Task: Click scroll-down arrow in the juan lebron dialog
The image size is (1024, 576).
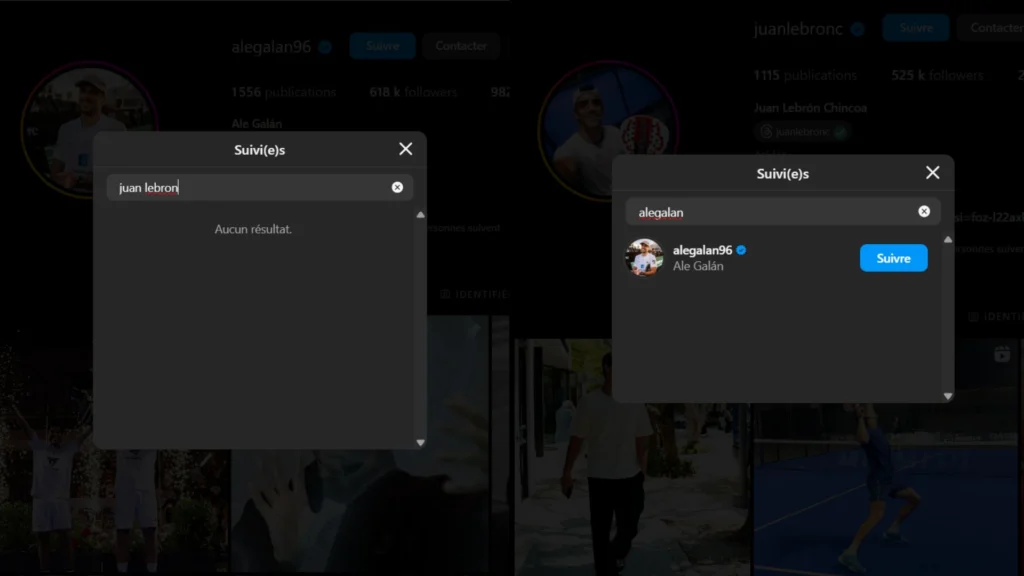Action: 421,443
